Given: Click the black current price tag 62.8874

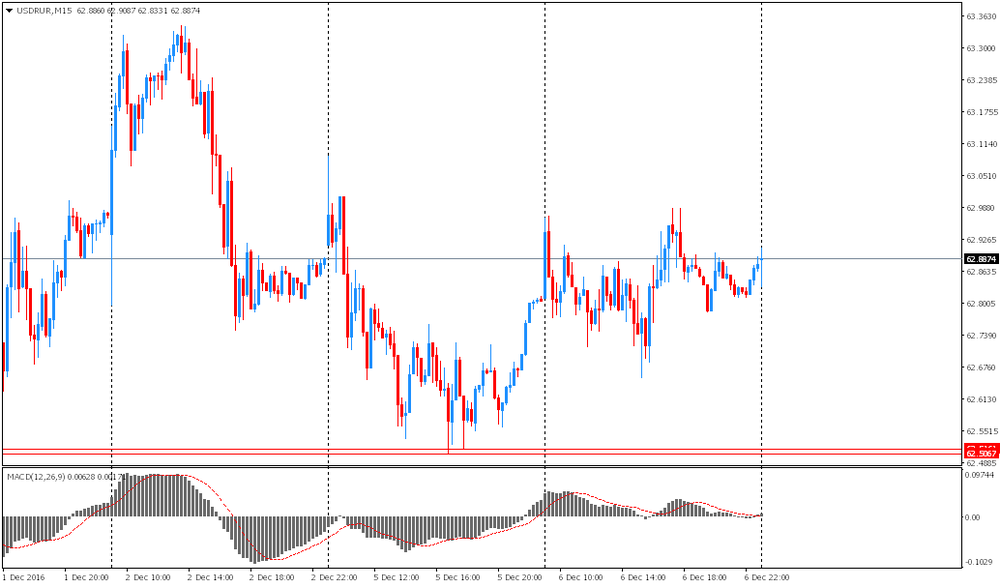Looking at the screenshot, I should click(981, 259).
